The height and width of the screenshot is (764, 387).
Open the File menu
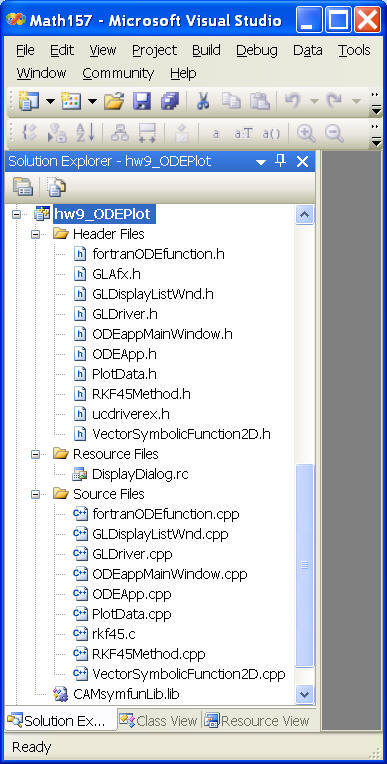25,50
